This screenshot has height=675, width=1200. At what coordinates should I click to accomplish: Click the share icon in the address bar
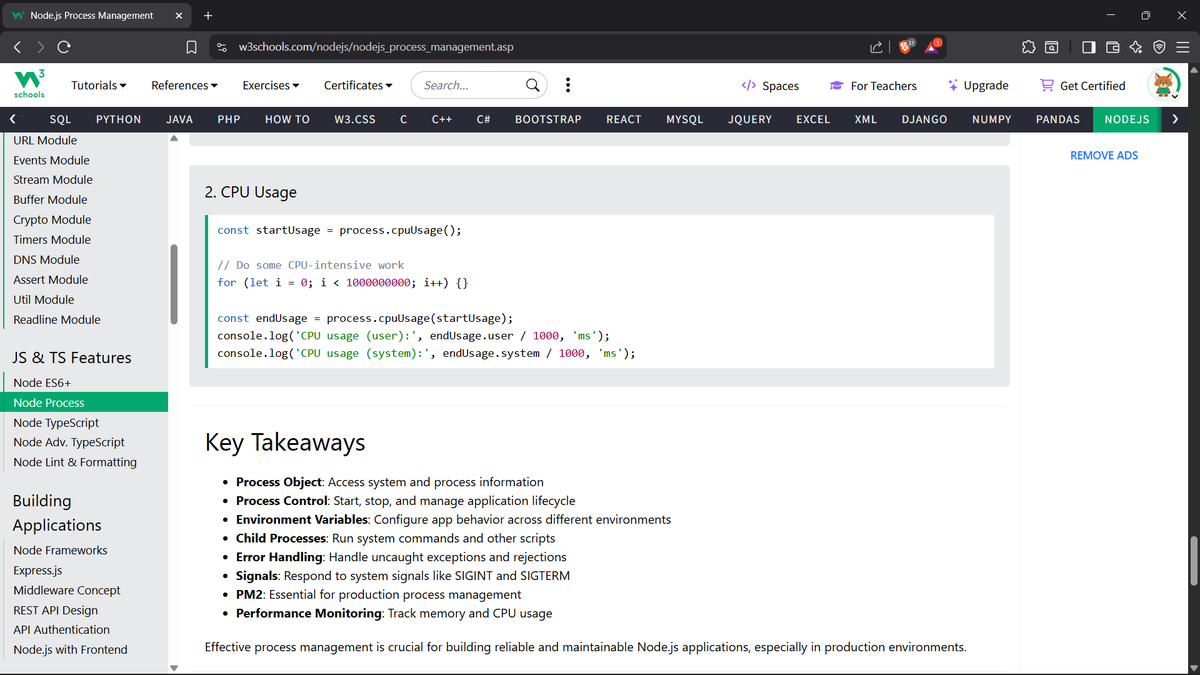[x=877, y=47]
